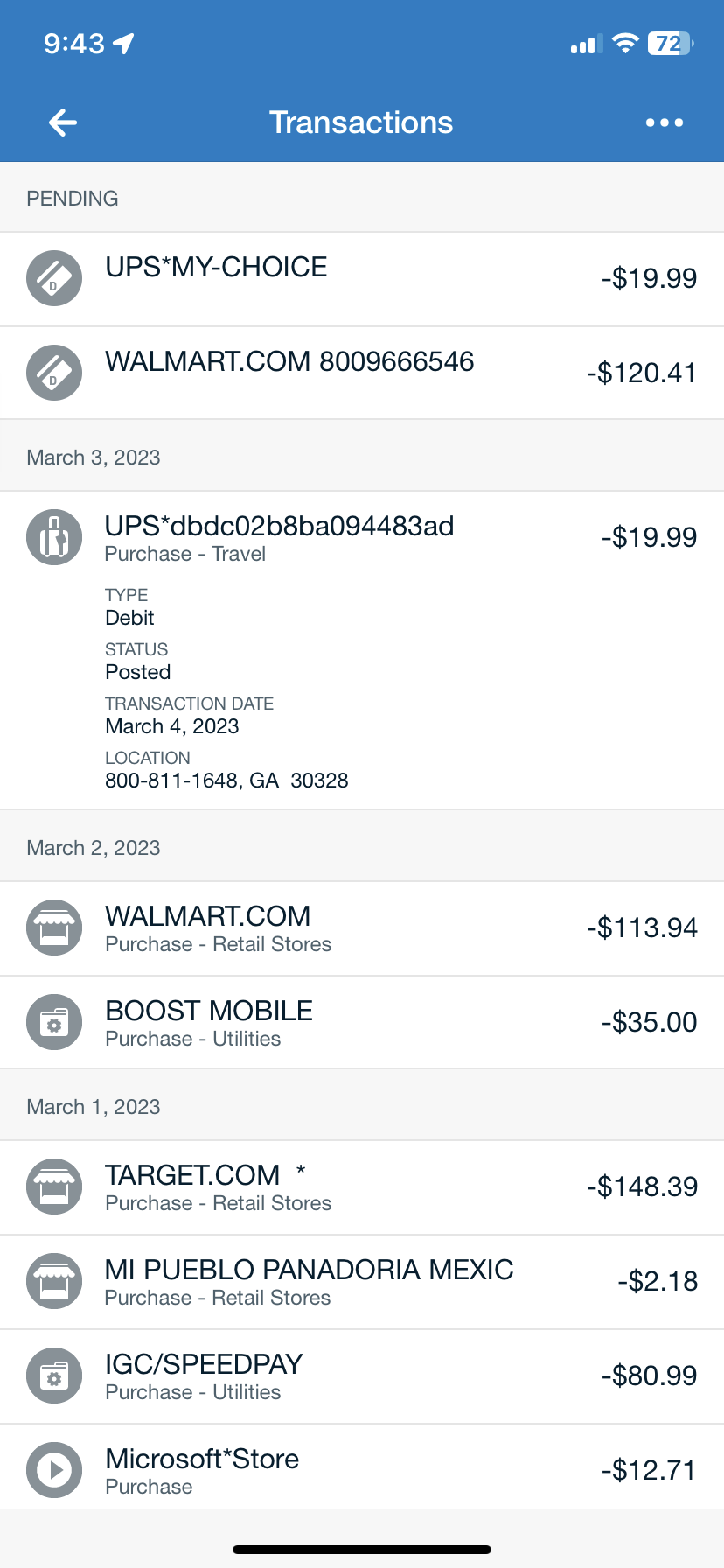Tap the play icon beside Microsoft*Store
The image size is (724, 1568).
tap(54, 1470)
